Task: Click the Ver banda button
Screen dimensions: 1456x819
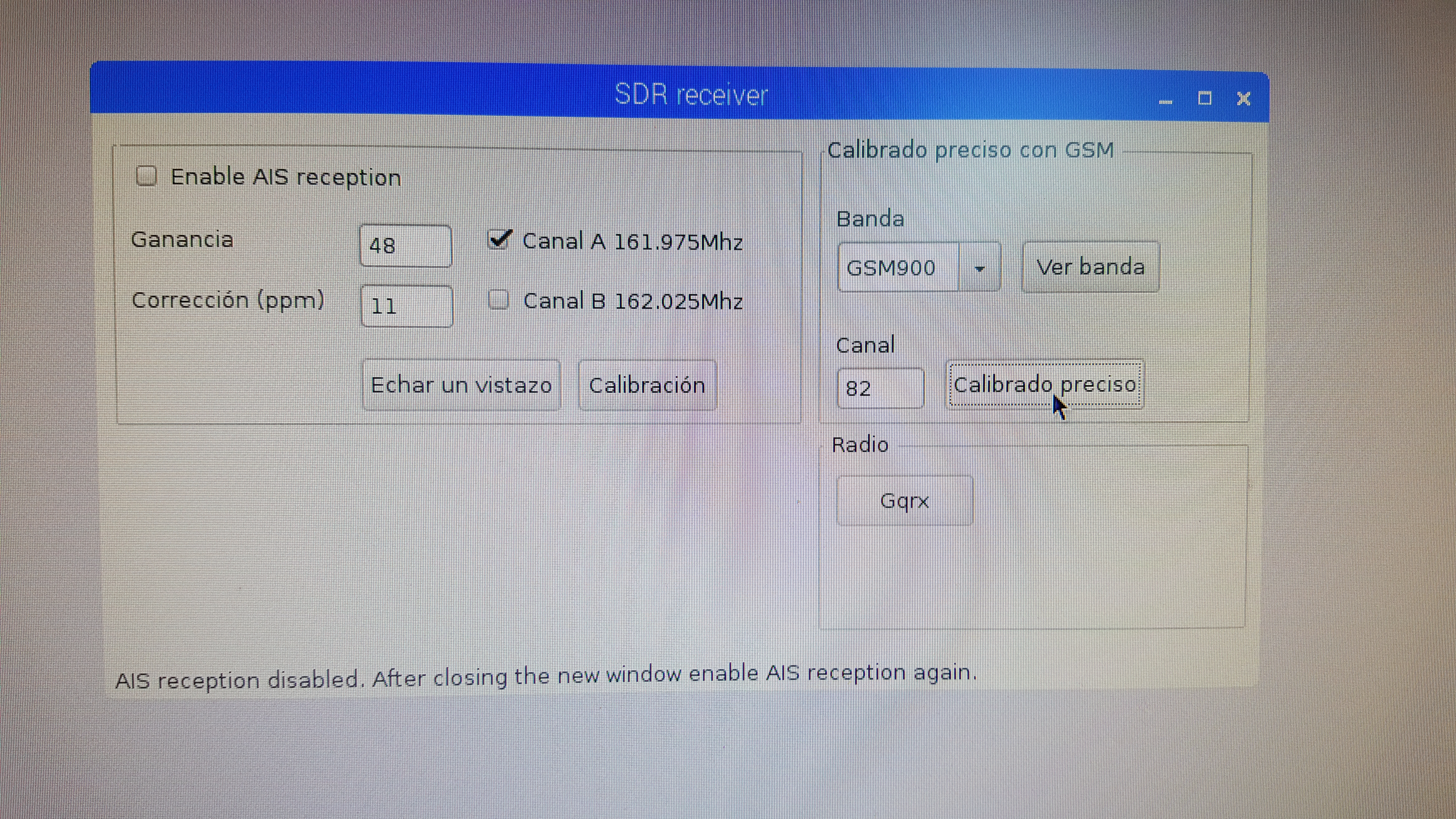Action: coord(1090,267)
